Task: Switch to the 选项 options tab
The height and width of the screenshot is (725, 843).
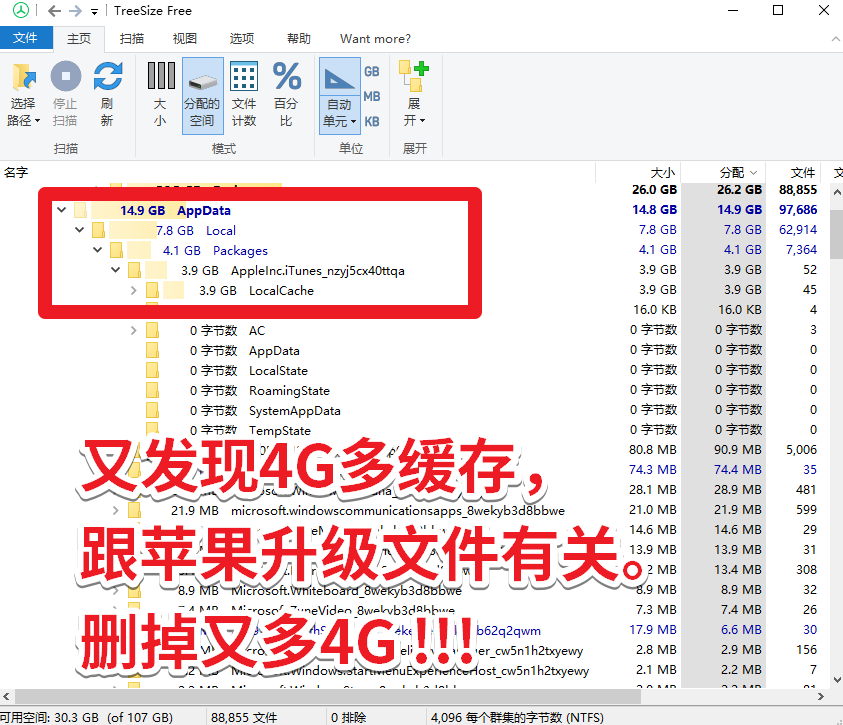Action: point(241,39)
